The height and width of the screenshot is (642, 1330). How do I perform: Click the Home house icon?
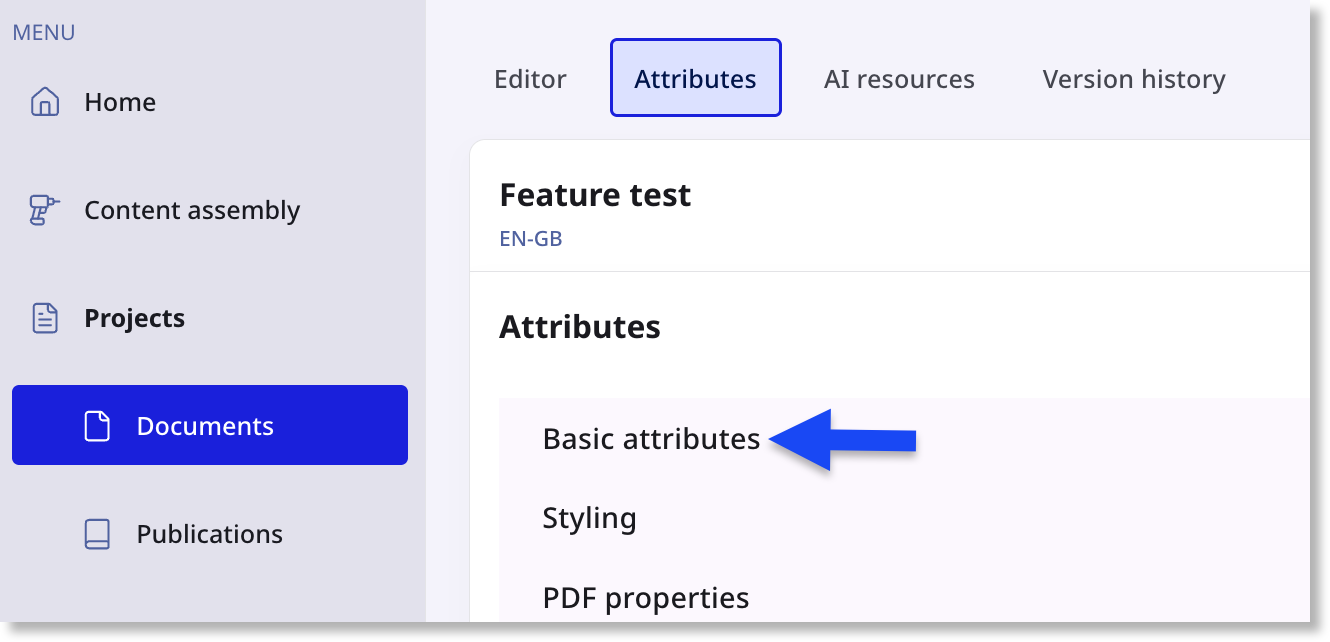[45, 102]
